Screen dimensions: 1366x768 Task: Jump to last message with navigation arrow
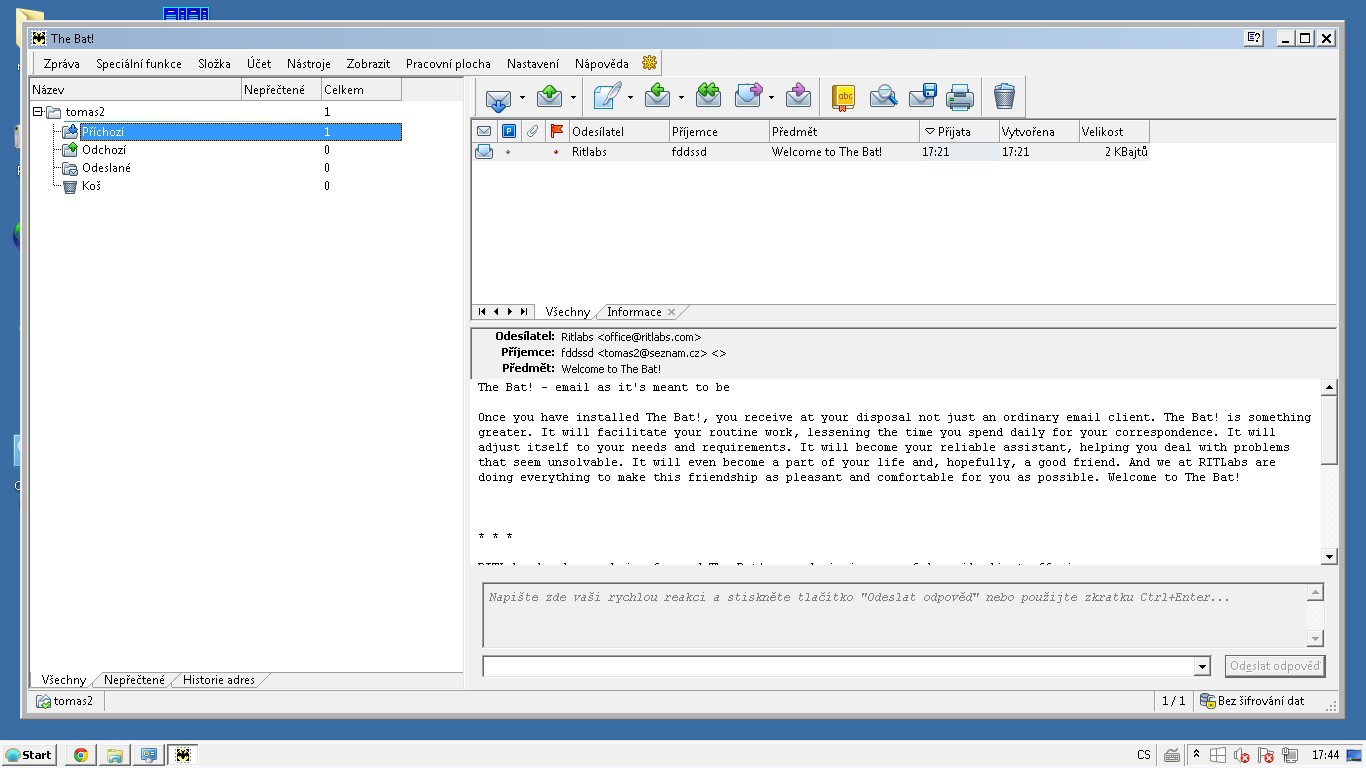point(524,312)
